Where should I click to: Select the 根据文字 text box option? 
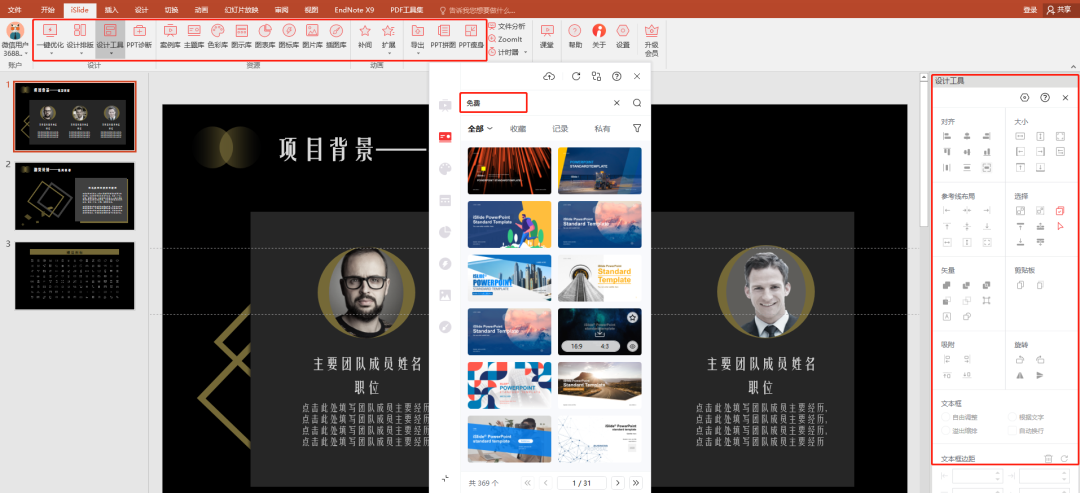coord(1026,417)
